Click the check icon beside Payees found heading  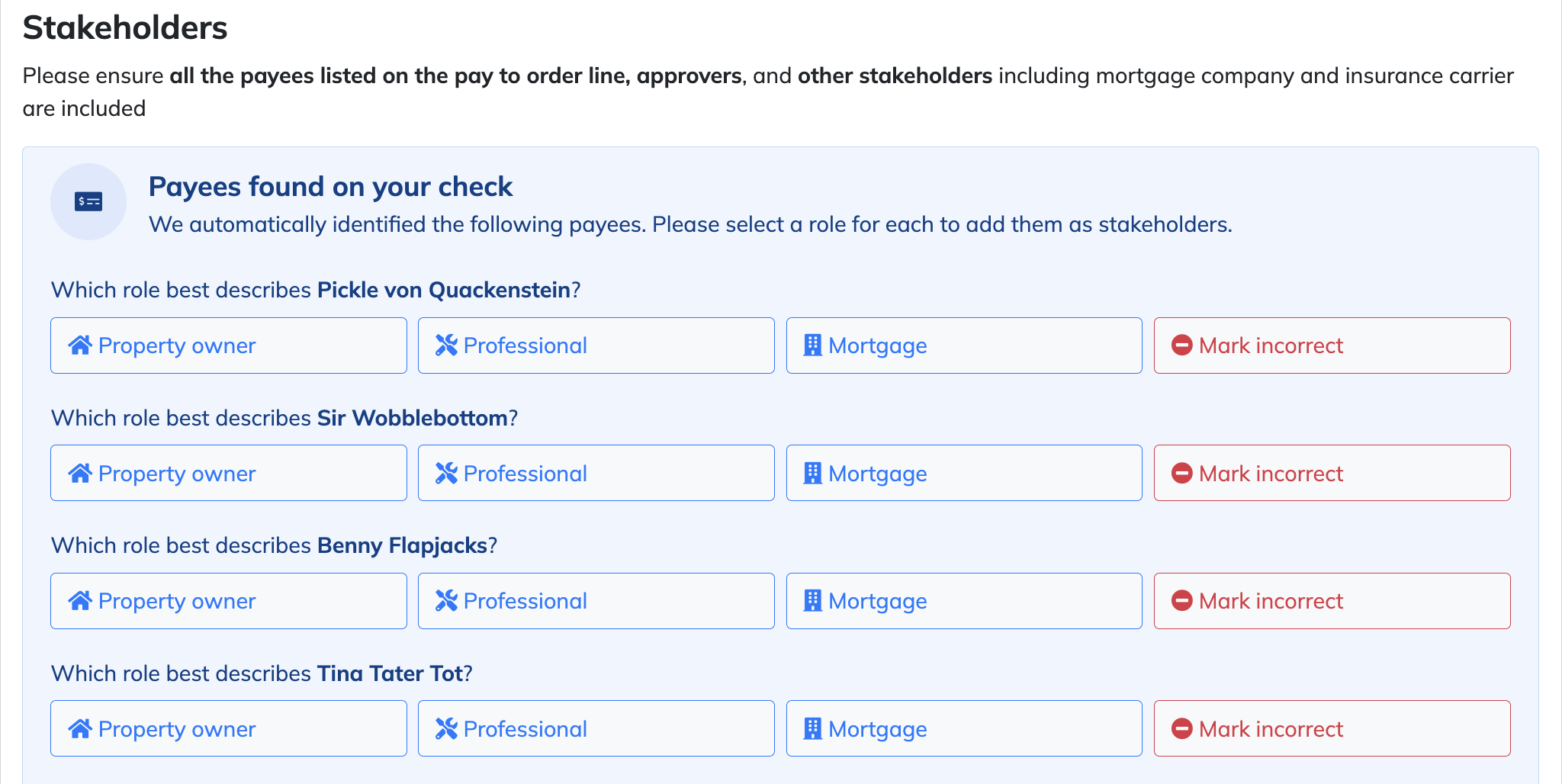(x=88, y=202)
